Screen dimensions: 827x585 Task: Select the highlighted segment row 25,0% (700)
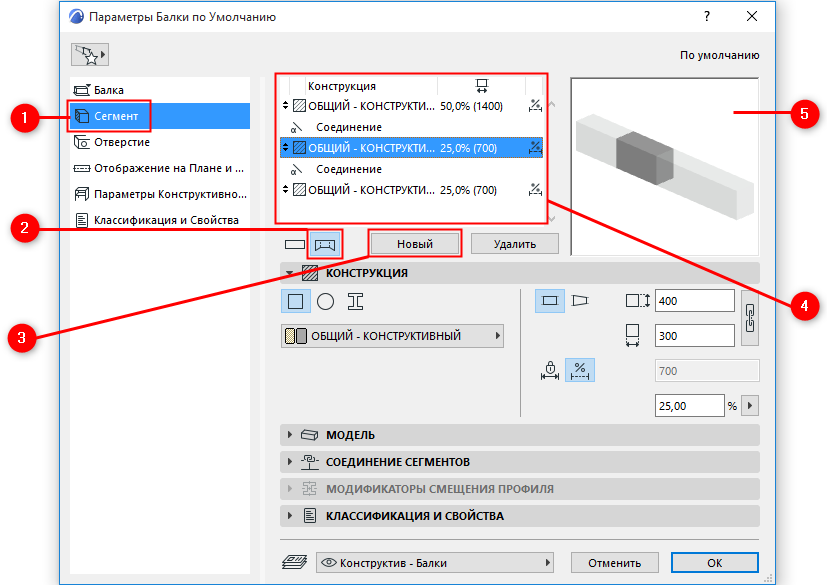tap(411, 148)
